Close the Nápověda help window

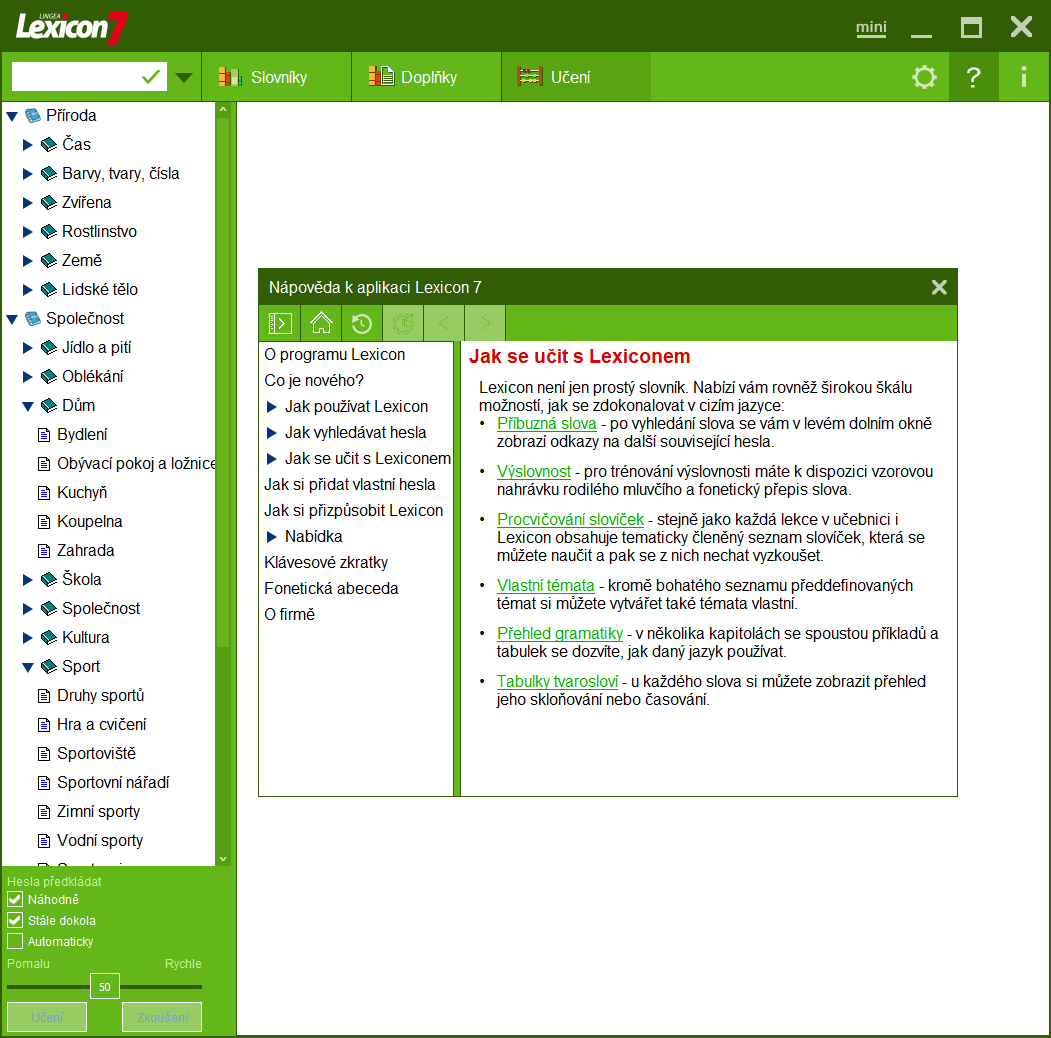[939, 287]
